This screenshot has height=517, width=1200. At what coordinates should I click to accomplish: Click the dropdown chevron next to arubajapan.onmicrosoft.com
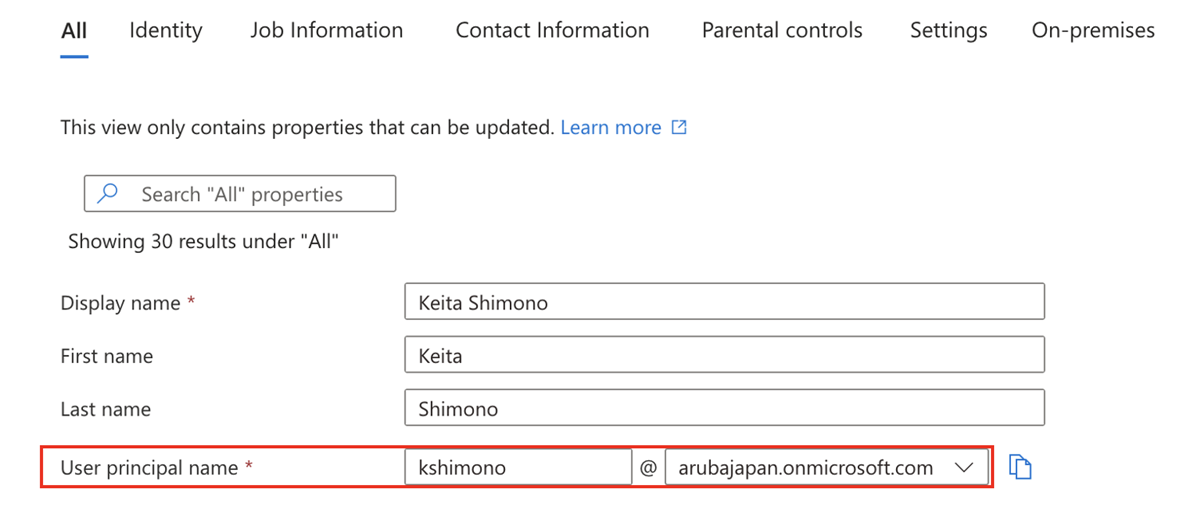[x=965, y=467]
